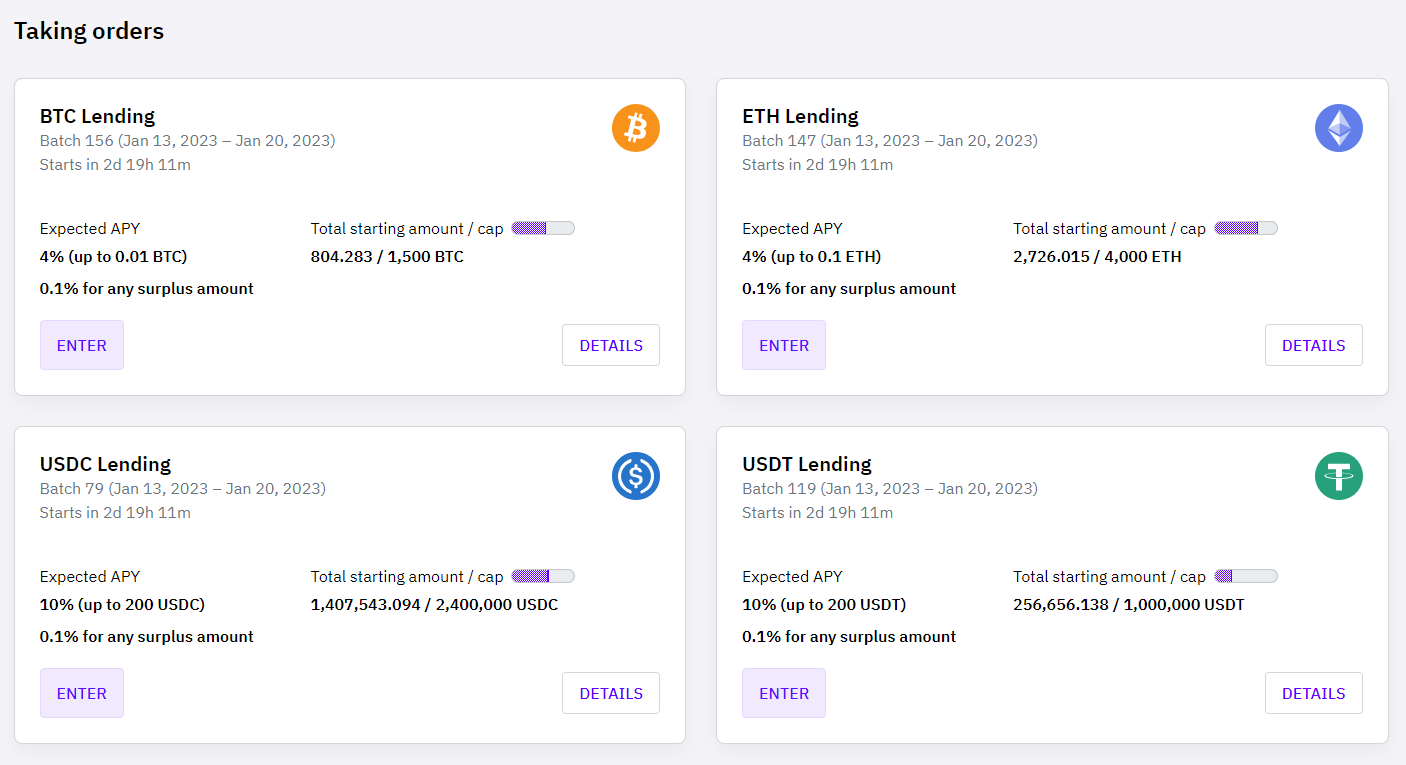Click the USDC Lending card title

point(105,464)
